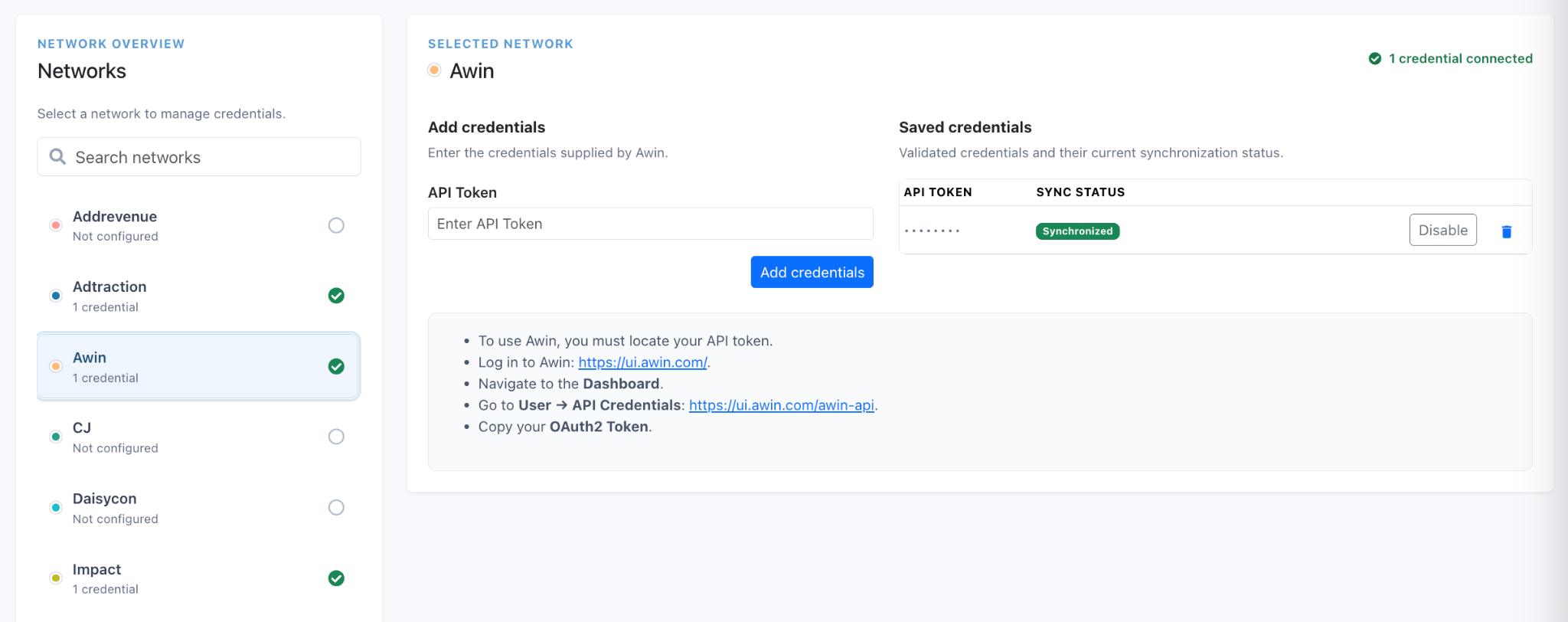This screenshot has width=1568, height=622.
Task: Click Daisycon's empty status circle
Action: click(x=336, y=507)
